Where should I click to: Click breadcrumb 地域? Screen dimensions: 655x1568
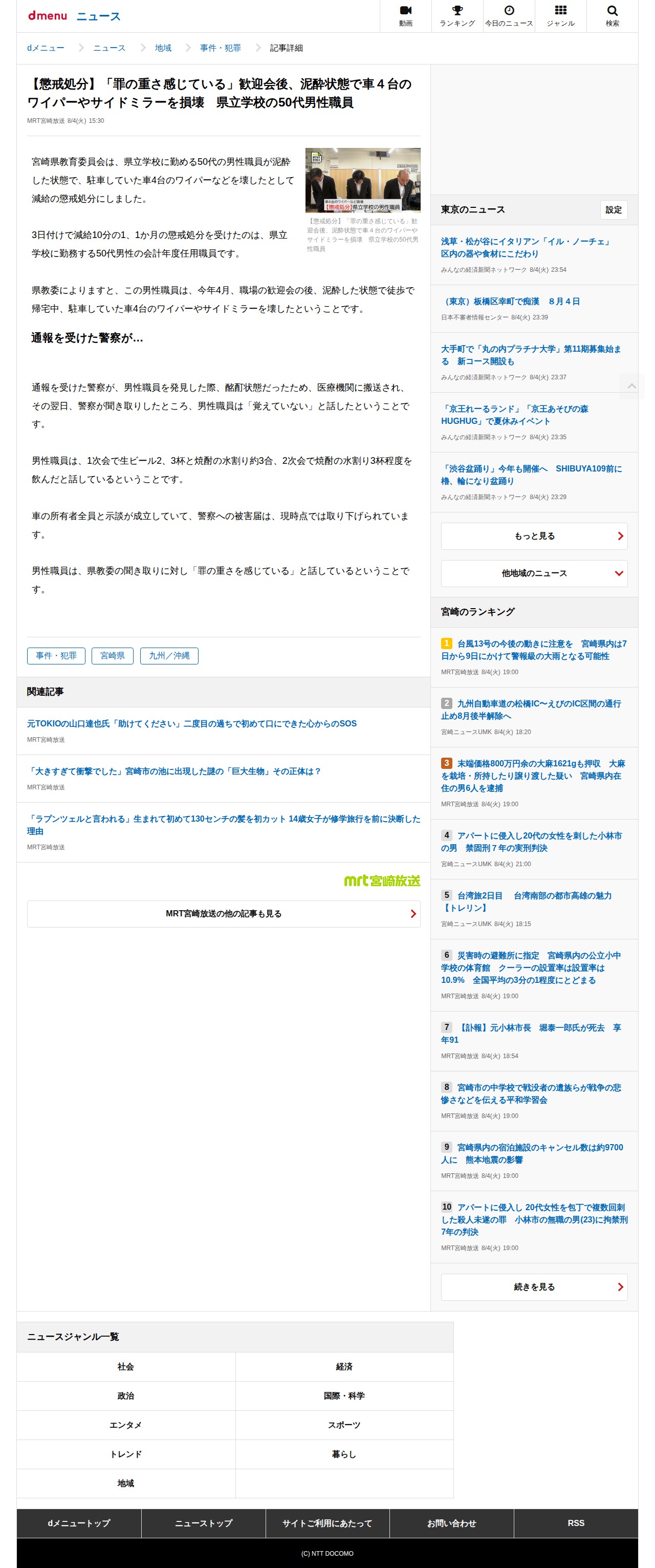[x=163, y=48]
